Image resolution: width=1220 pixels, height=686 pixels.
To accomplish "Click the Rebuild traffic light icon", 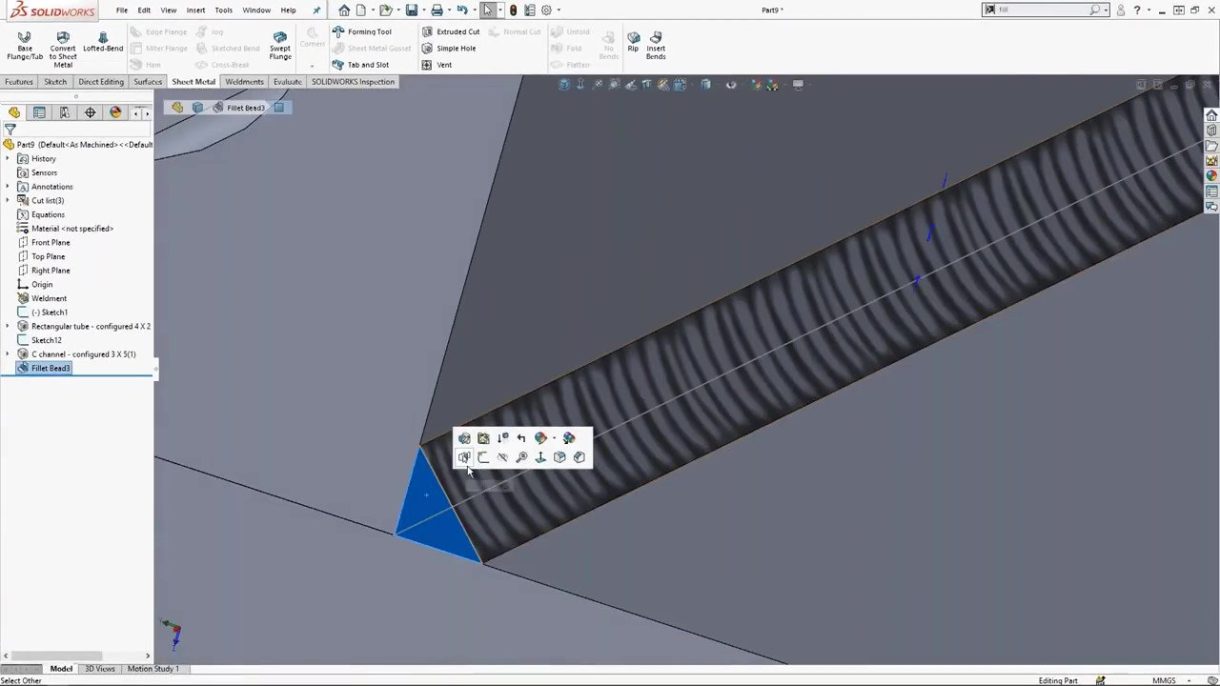I will pyautogui.click(x=513, y=10).
